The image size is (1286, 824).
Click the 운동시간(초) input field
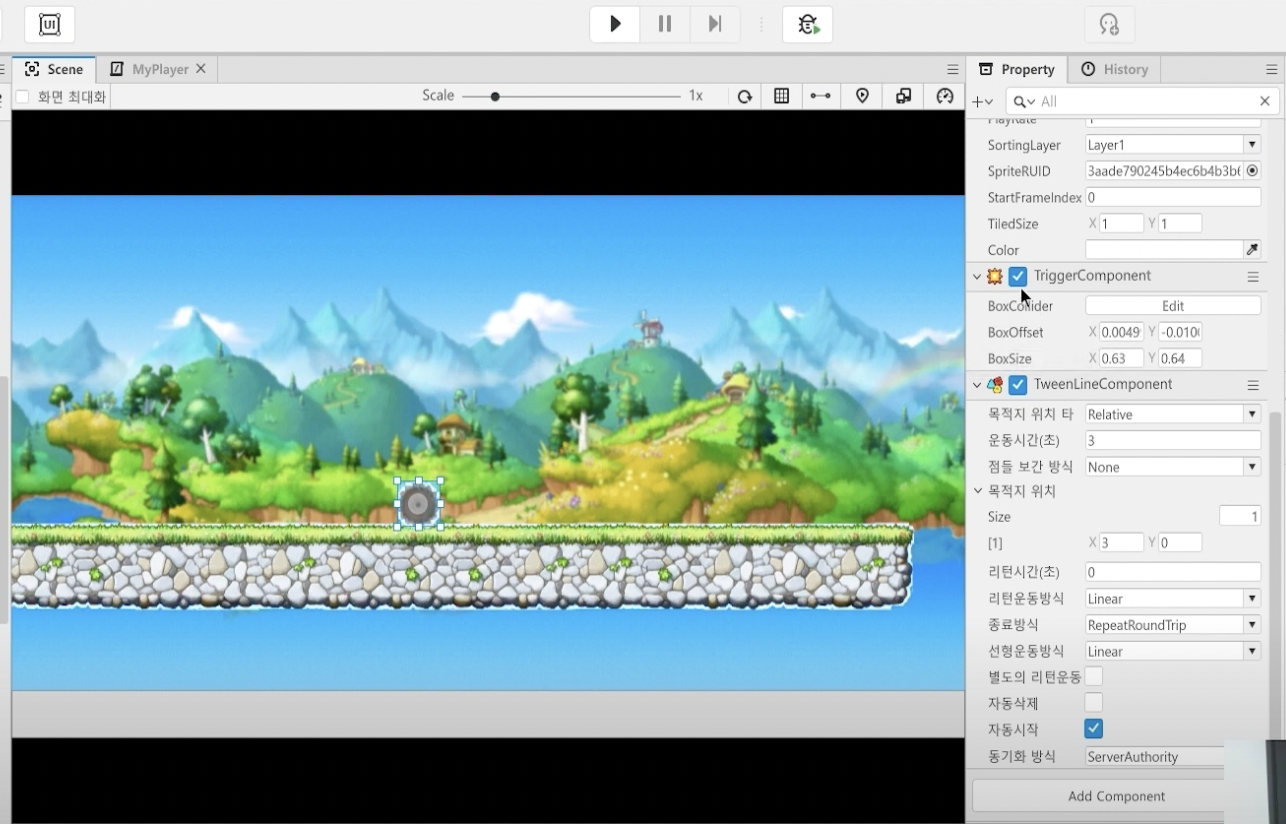tap(1173, 441)
